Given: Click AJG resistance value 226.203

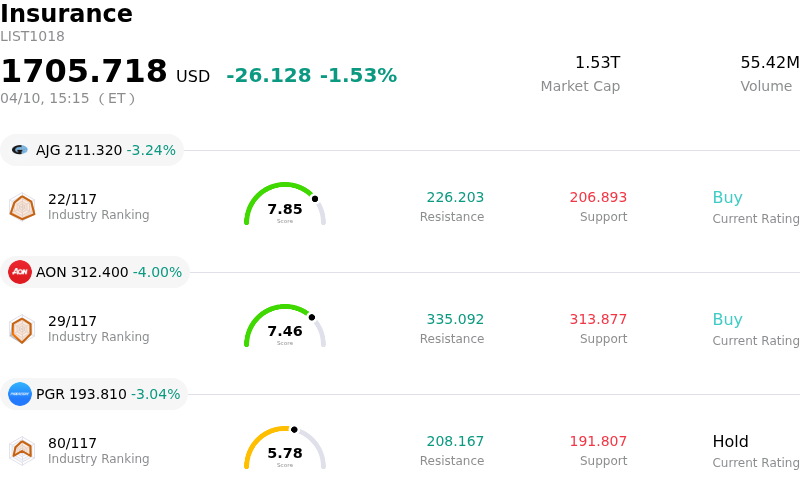Looking at the screenshot, I should [x=455, y=198].
